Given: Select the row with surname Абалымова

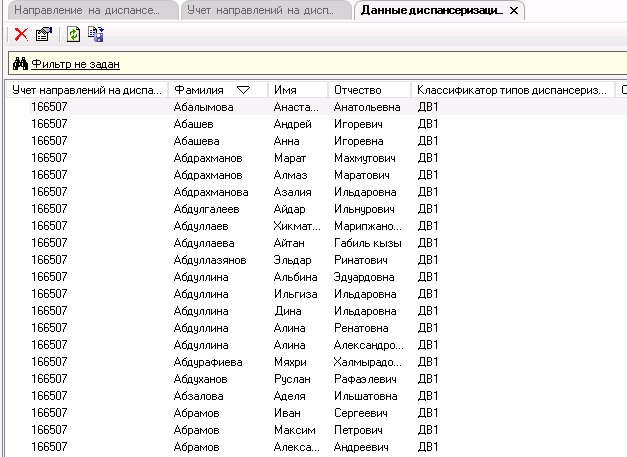Looking at the screenshot, I should (328, 107).
